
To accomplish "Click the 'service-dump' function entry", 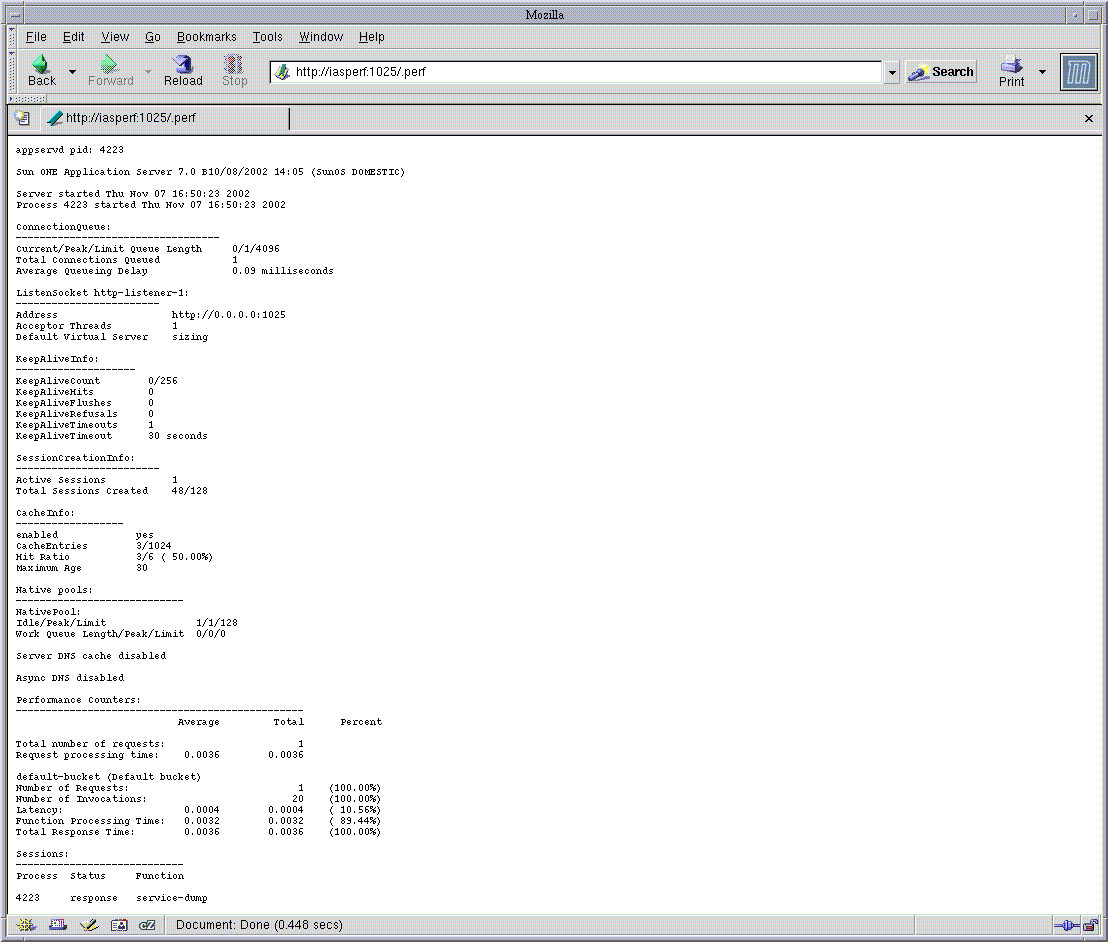I will [x=172, y=898].
